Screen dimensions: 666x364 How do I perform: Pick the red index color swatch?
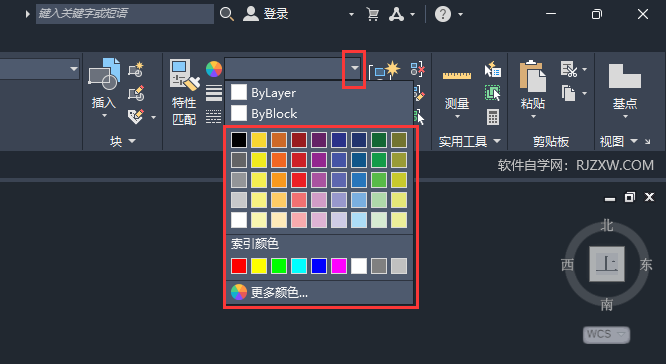(239, 266)
